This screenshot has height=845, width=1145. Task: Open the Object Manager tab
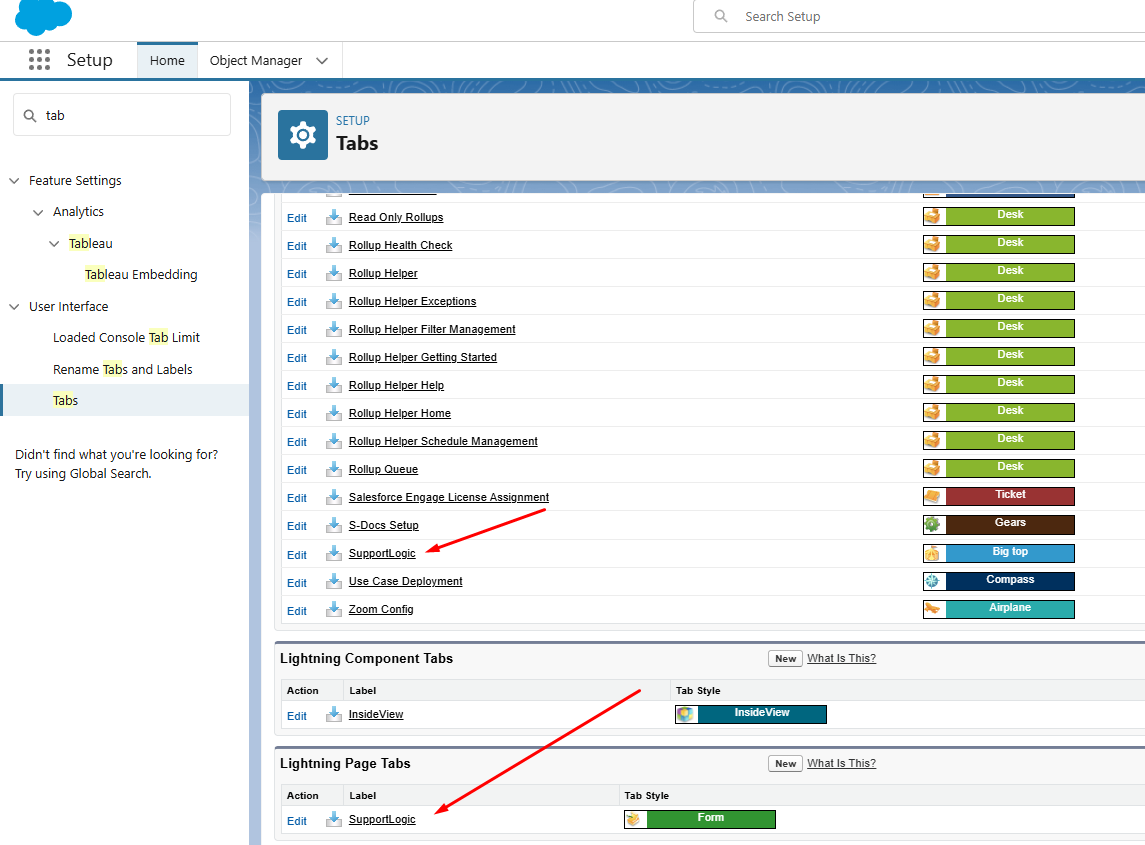tap(256, 61)
